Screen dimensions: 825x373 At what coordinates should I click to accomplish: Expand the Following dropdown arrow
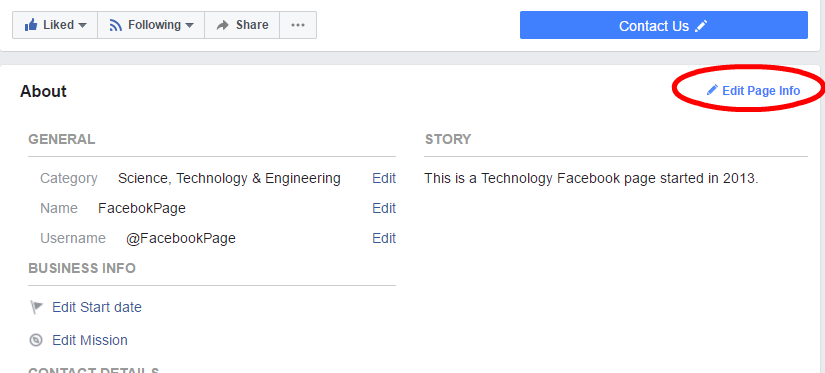tap(189, 25)
